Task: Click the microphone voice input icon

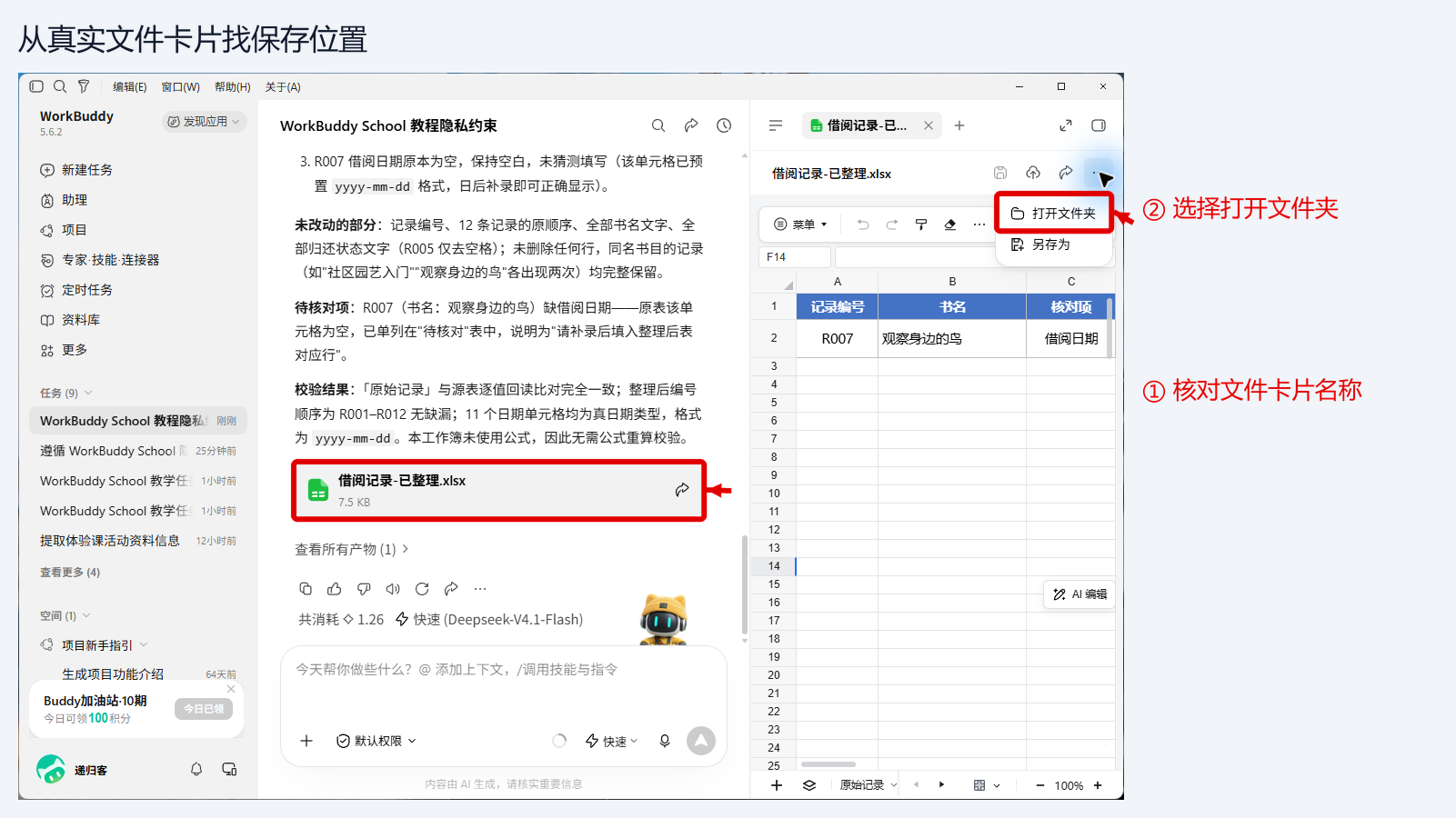Action: pos(665,741)
